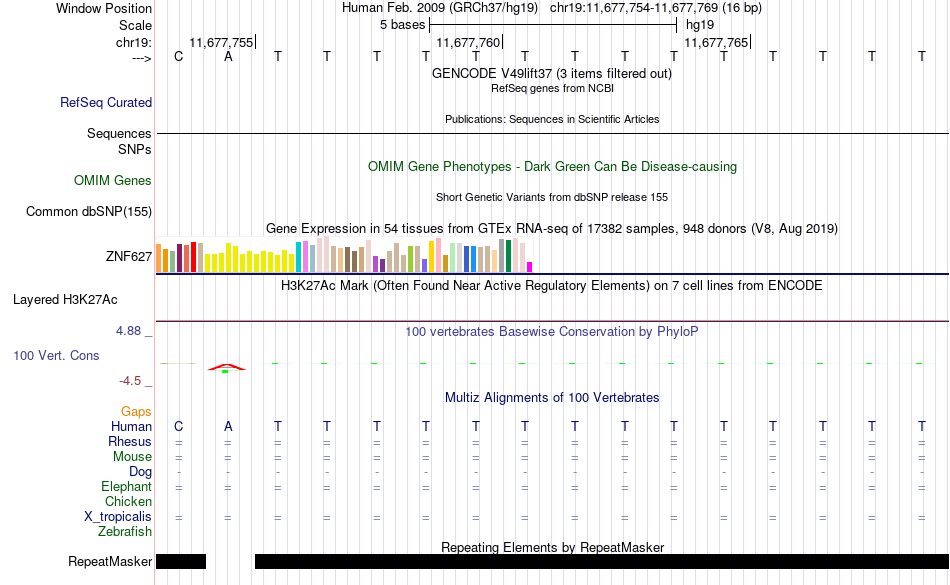Click the 5 bases scale text
This screenshot has height=585, width=950.
coord(402,25)
